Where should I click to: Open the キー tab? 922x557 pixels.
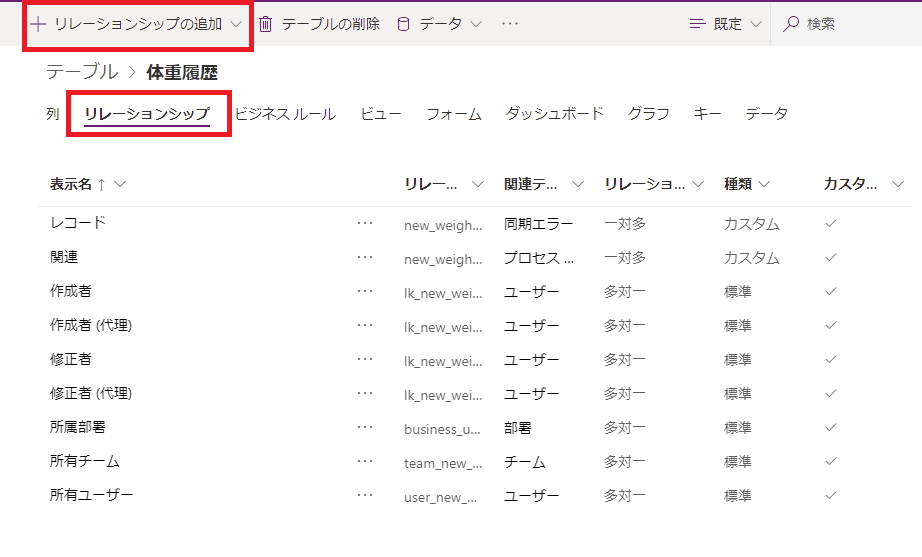pos(707,114)
